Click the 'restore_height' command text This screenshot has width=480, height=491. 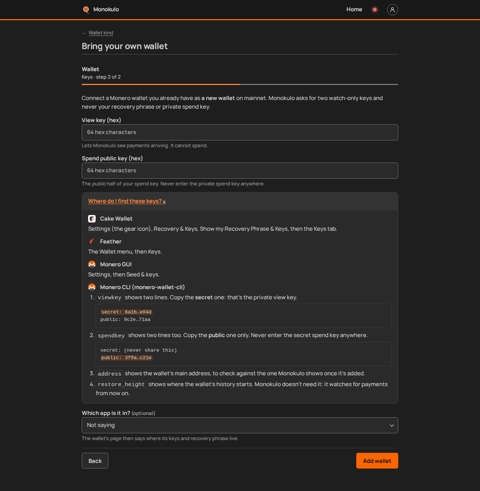121,384
